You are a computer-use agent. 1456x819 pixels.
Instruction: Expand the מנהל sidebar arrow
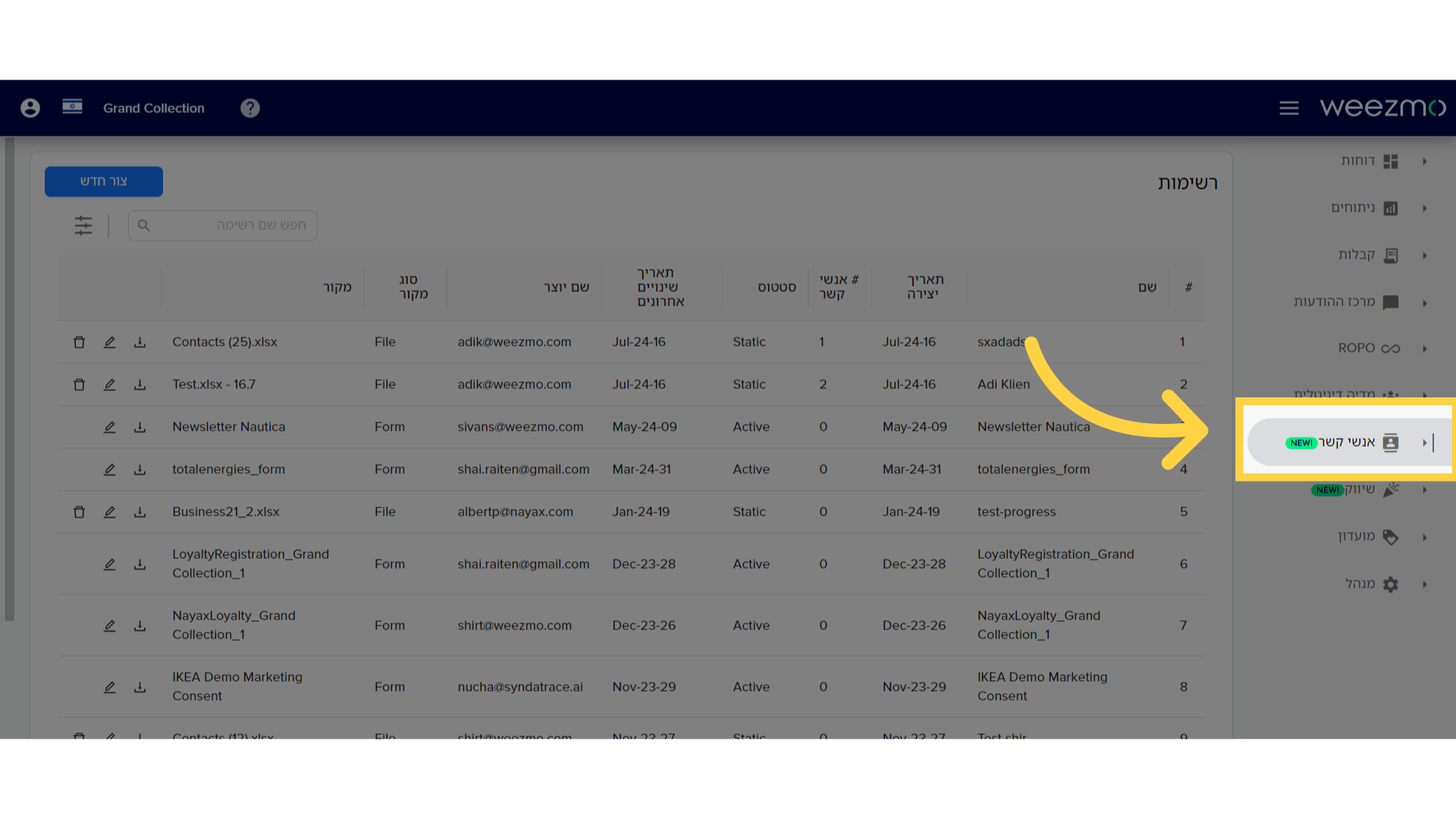coord(1425,584)
